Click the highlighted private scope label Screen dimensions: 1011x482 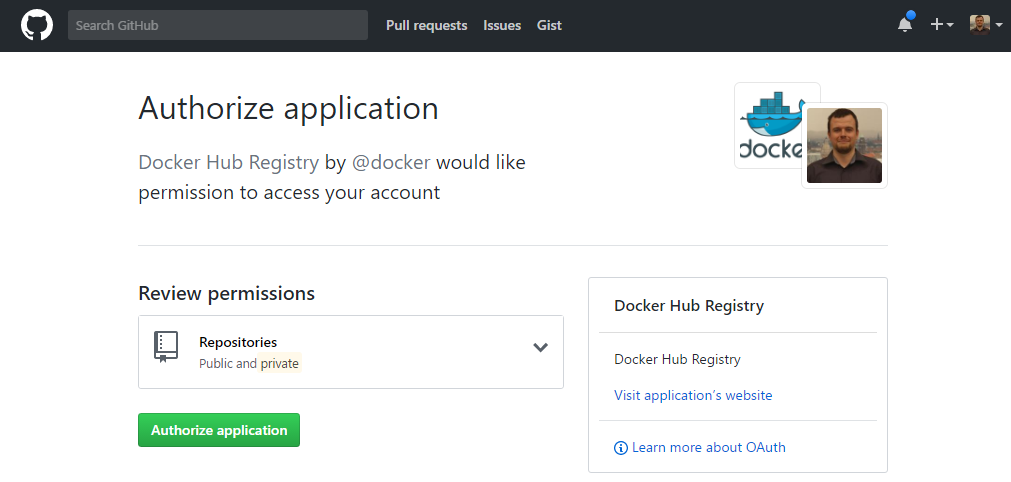[280, 363]
